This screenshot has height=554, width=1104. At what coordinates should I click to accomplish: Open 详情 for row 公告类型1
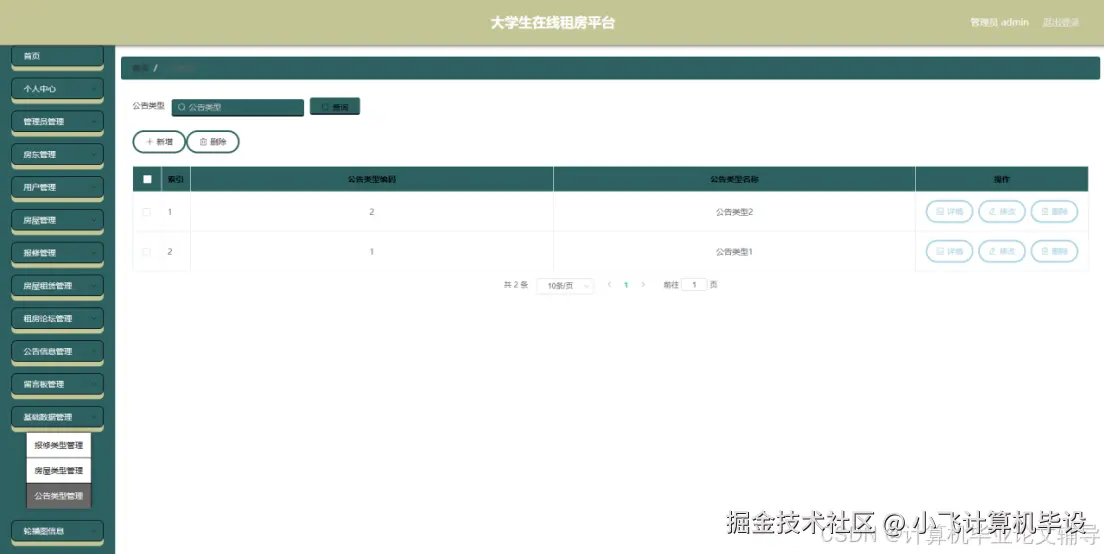click(949, 251)
